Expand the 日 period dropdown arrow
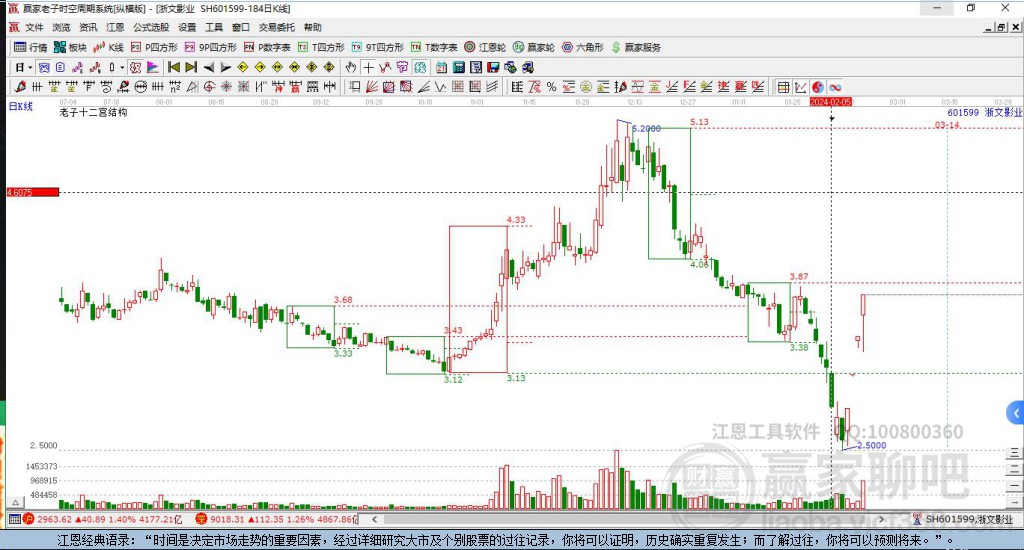This screenshot has height=550, width=1024. click(30, 67)
